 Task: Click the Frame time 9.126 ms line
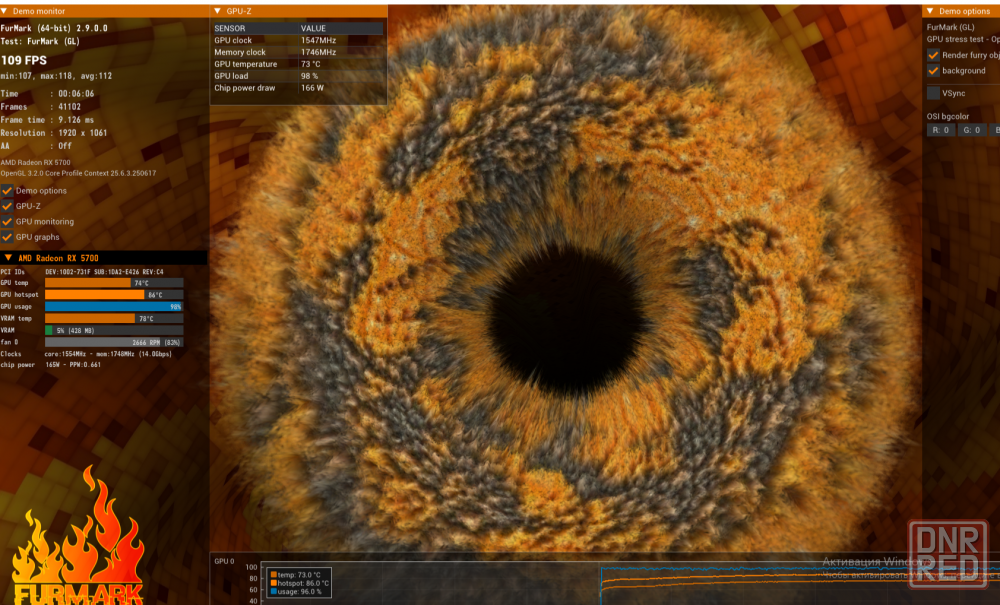[x=47, y=120]
